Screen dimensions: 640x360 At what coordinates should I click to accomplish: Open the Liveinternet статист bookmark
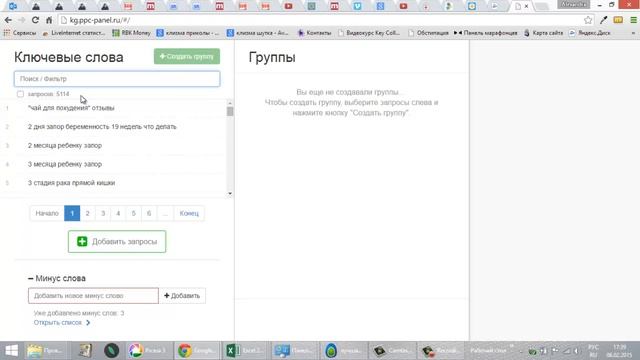74,33
